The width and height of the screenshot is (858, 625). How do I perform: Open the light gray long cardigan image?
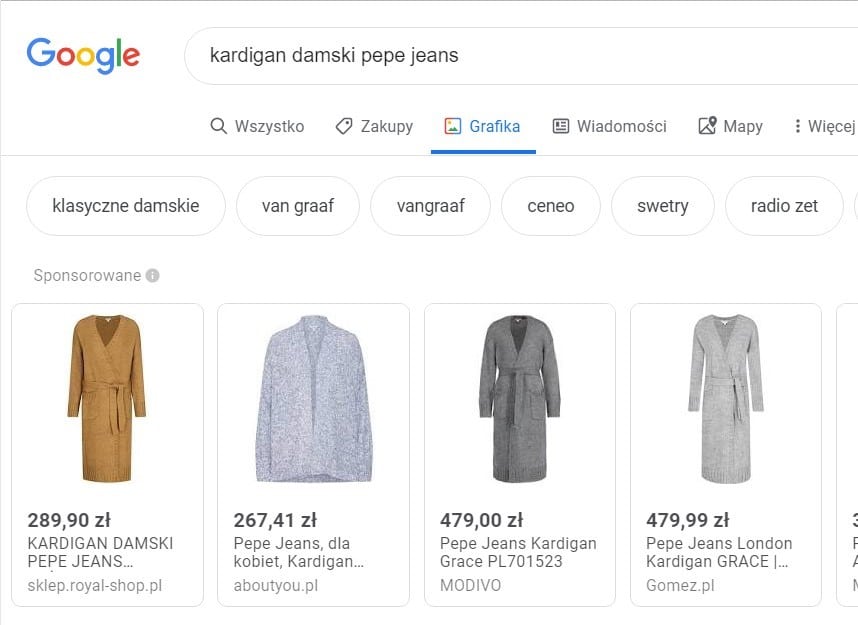(x=726, y=398)
